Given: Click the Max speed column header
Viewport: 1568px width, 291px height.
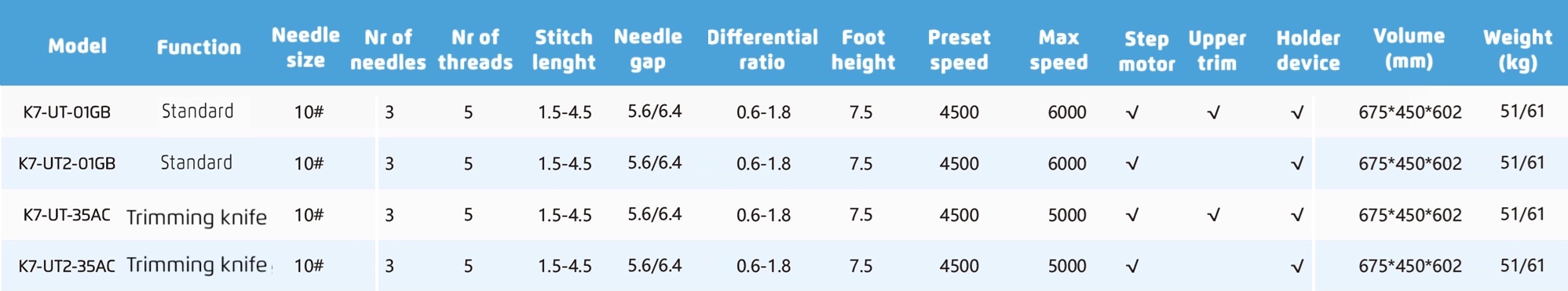Looking at the screenshot, I should point(1058,50).
